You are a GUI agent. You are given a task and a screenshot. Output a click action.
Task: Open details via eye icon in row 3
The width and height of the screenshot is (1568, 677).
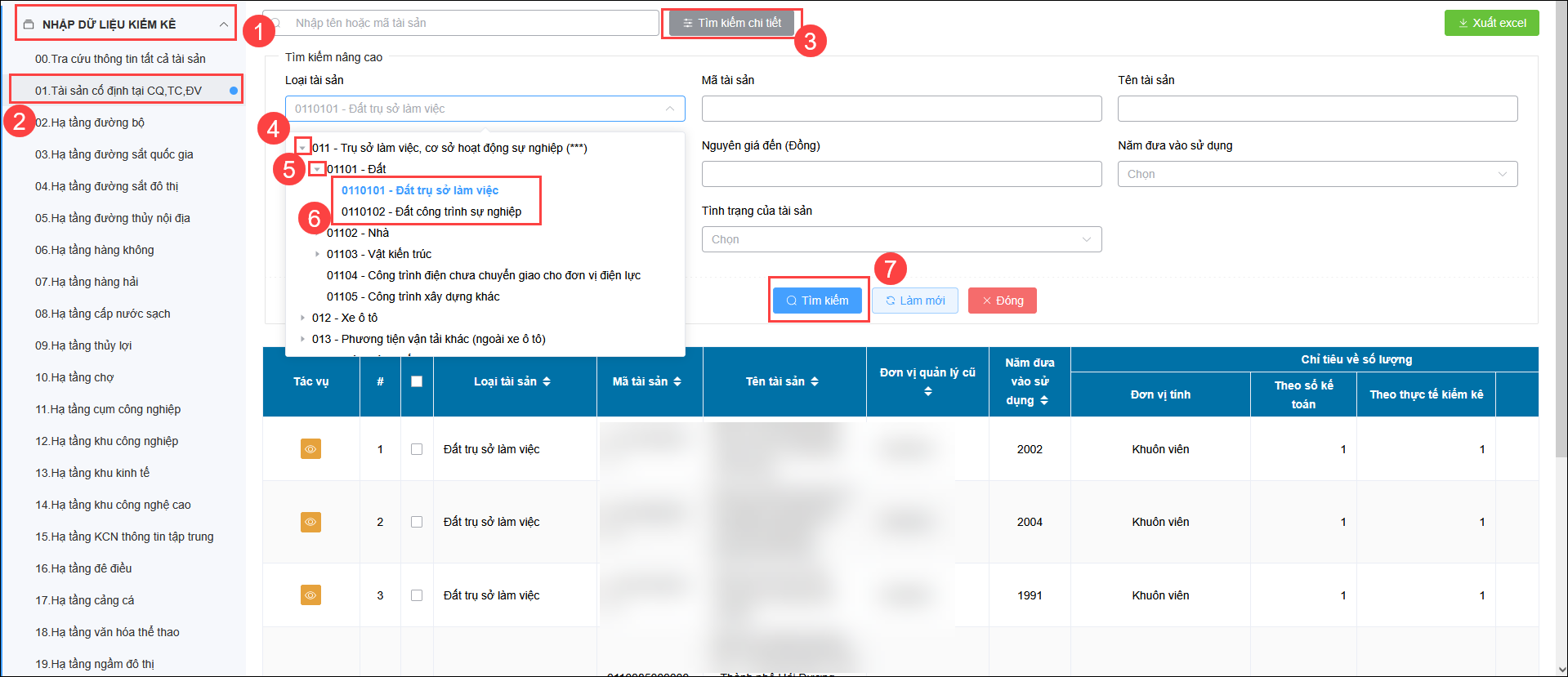click(x=310, y=595)
